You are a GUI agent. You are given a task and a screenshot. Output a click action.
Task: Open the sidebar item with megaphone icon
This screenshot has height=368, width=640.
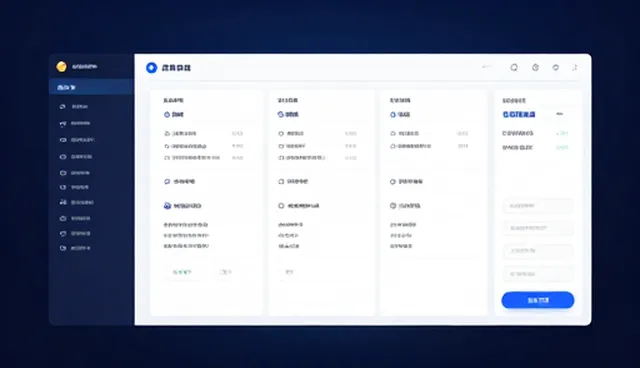(x=75, y=123)
